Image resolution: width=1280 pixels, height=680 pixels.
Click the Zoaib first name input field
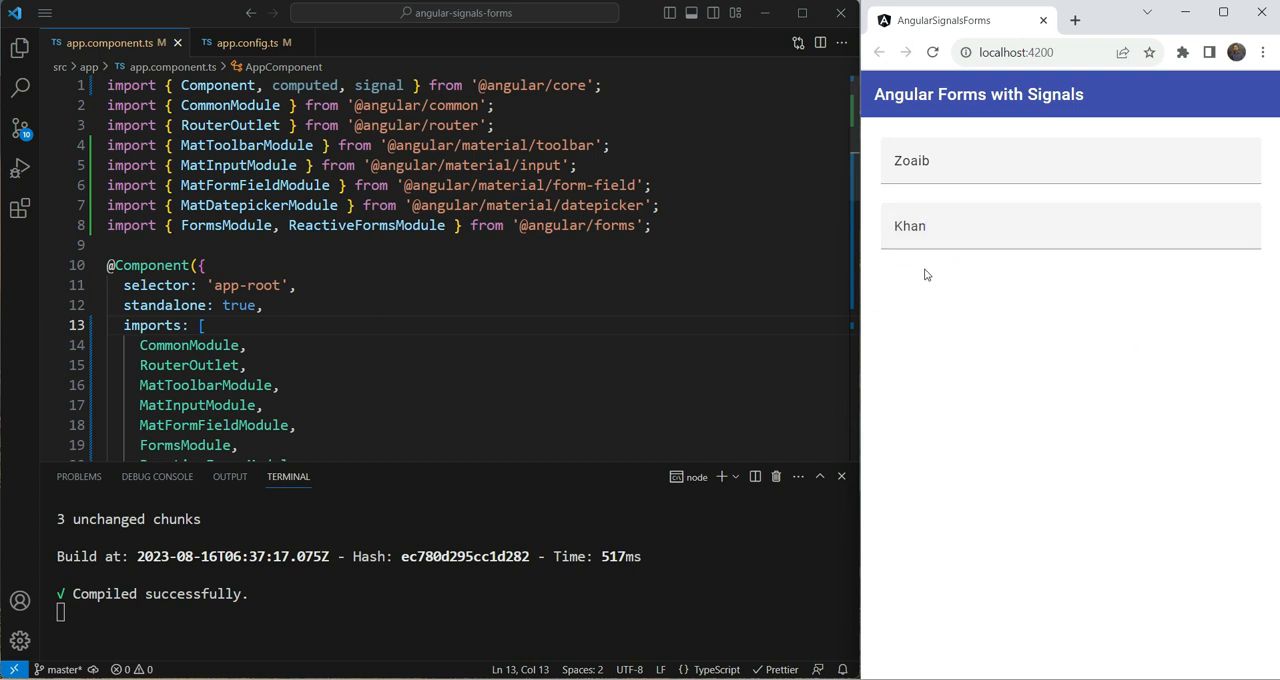click(x=1070, y=161)
